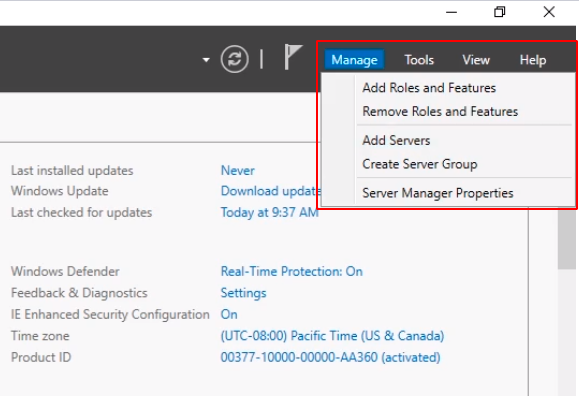579x396 pixels.
Task: Click the Product ID 00377-10000-00000-AA360 link
Action: point(330,357)
